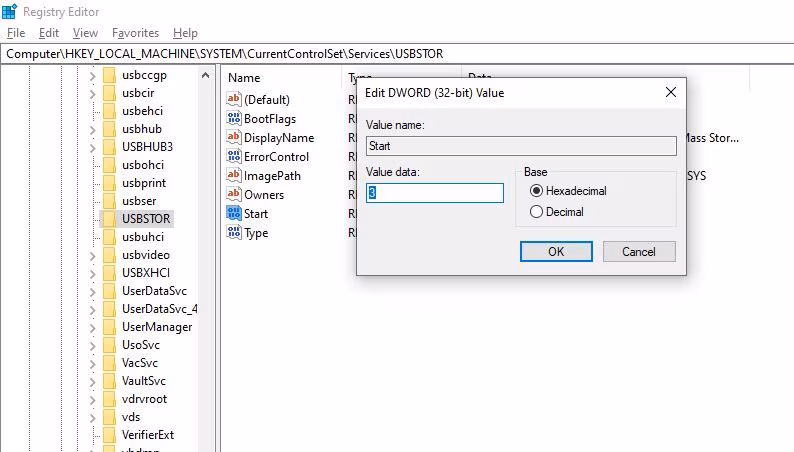Click the Start DWORD value icon
This screenshot has width=794, height=452.
(235, 214)
